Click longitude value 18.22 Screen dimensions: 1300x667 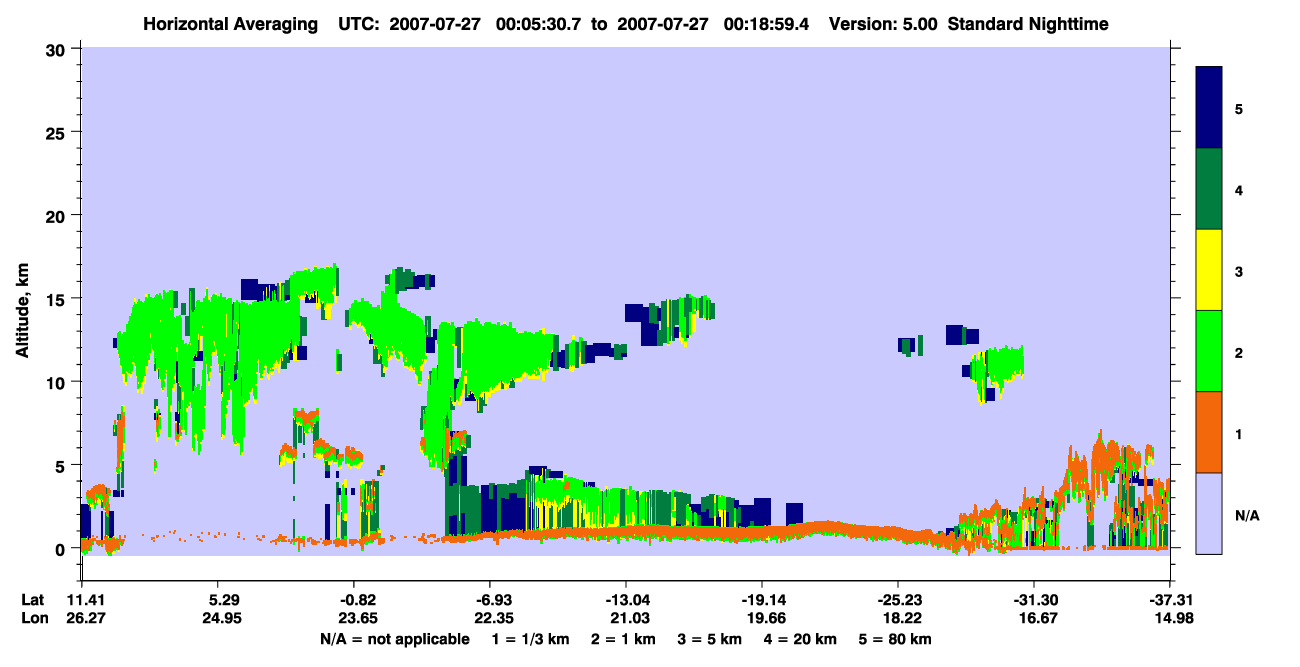(x=904, y=619)
